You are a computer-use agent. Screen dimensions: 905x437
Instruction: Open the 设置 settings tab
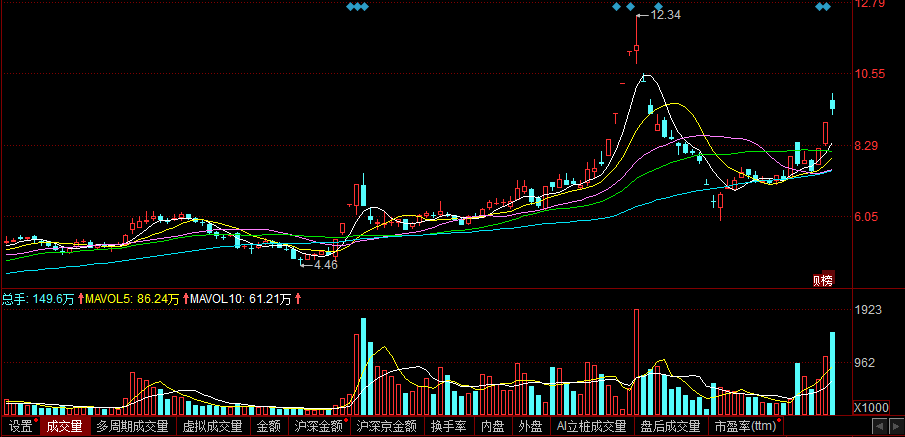coord(21,427)
